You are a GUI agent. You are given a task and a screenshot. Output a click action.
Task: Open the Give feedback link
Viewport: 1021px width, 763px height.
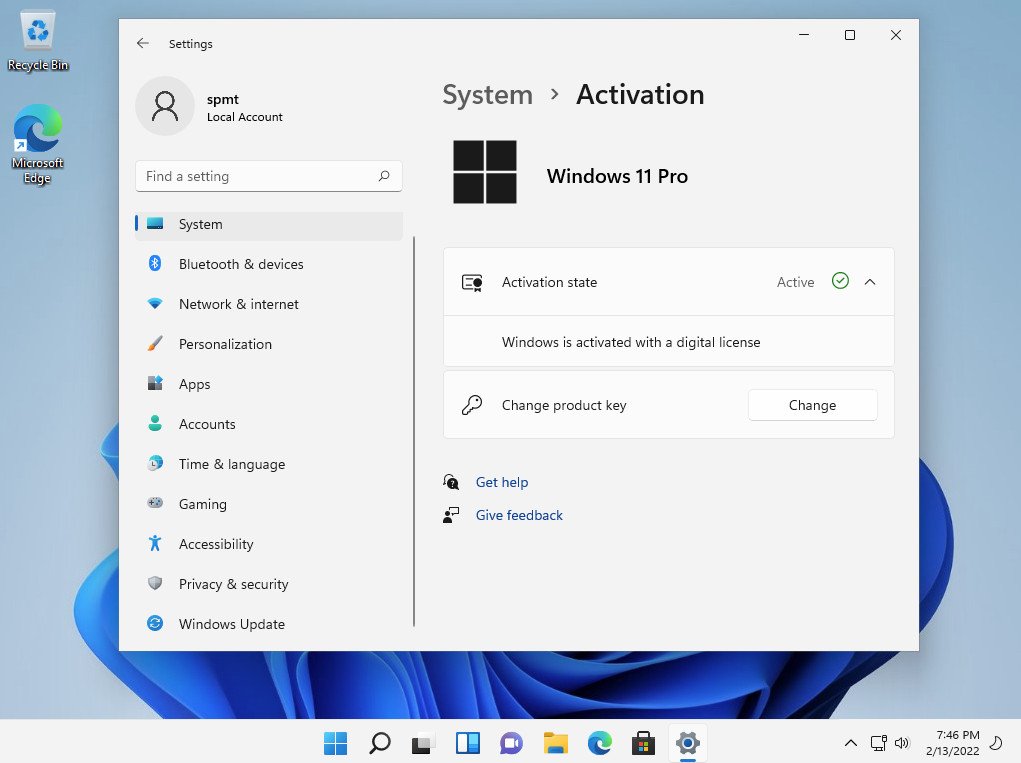[519, 516]
